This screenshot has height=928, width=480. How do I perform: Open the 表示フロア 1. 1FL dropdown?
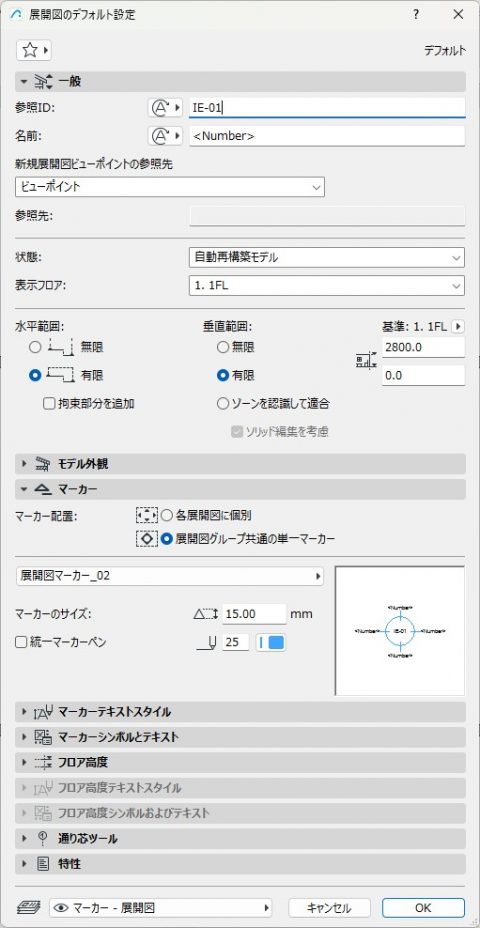tap(327, 285)
